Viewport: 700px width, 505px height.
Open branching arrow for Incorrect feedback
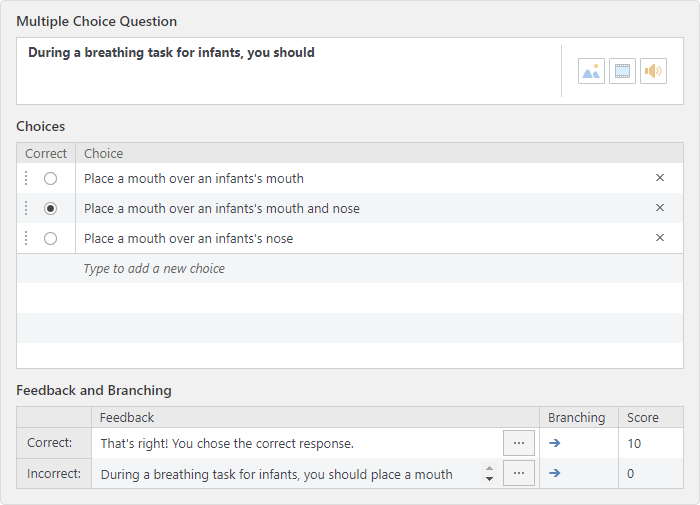(x=554, y=473)
